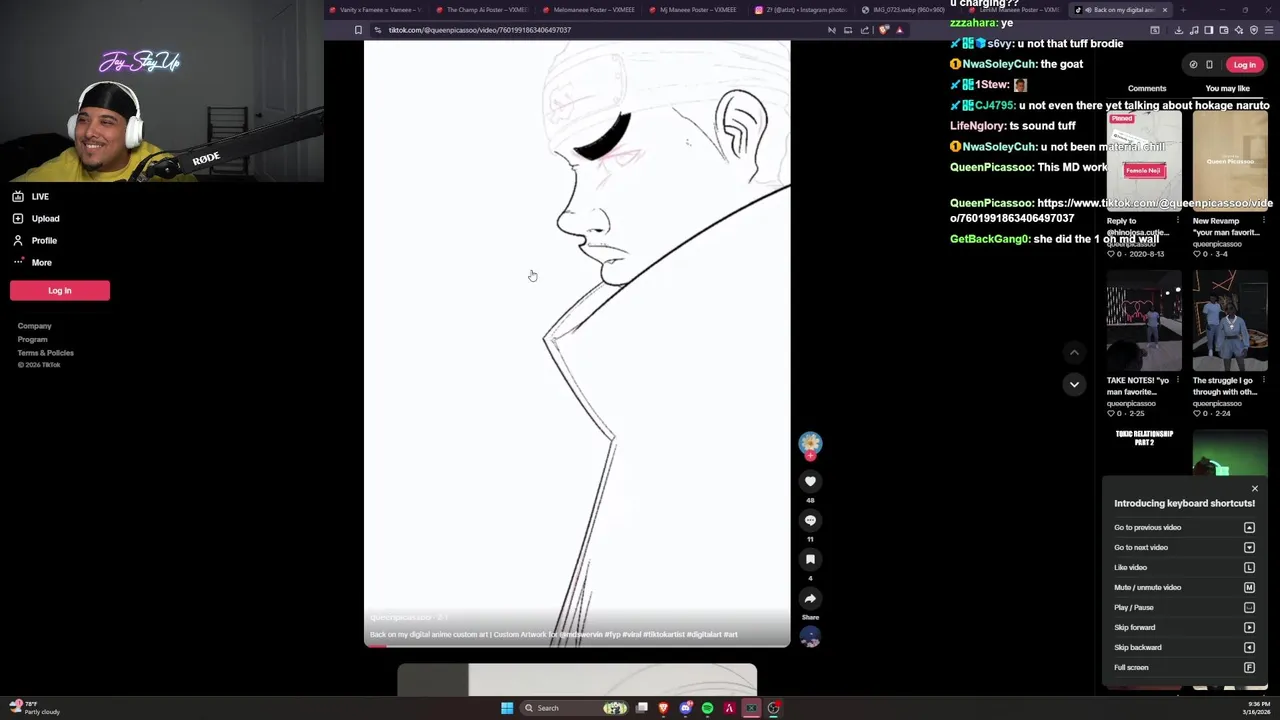Image resolution: width=1280 pixels, height=720 pixels.
Task: Open a new browser tab with plus
Action: 1183,10
